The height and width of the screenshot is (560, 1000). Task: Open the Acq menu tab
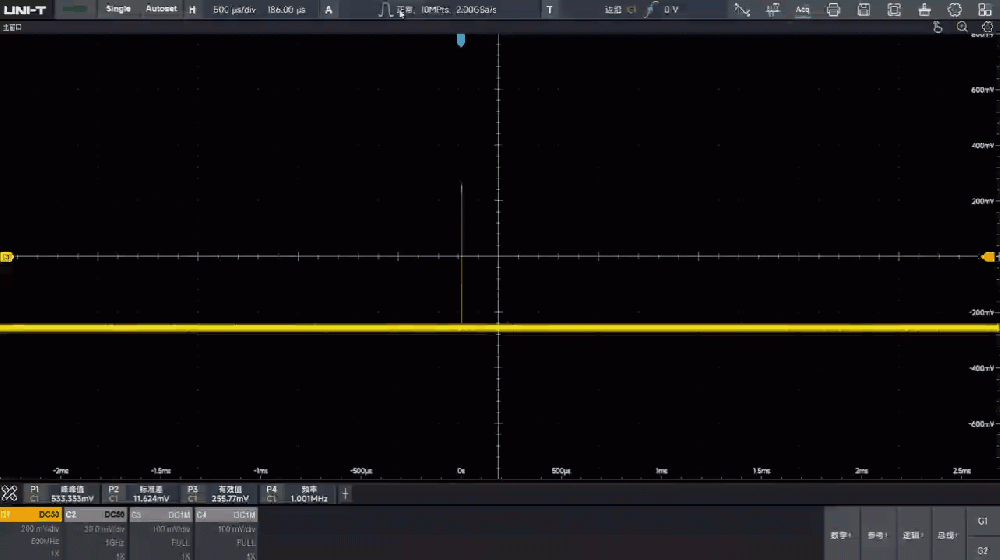point(802,9)
